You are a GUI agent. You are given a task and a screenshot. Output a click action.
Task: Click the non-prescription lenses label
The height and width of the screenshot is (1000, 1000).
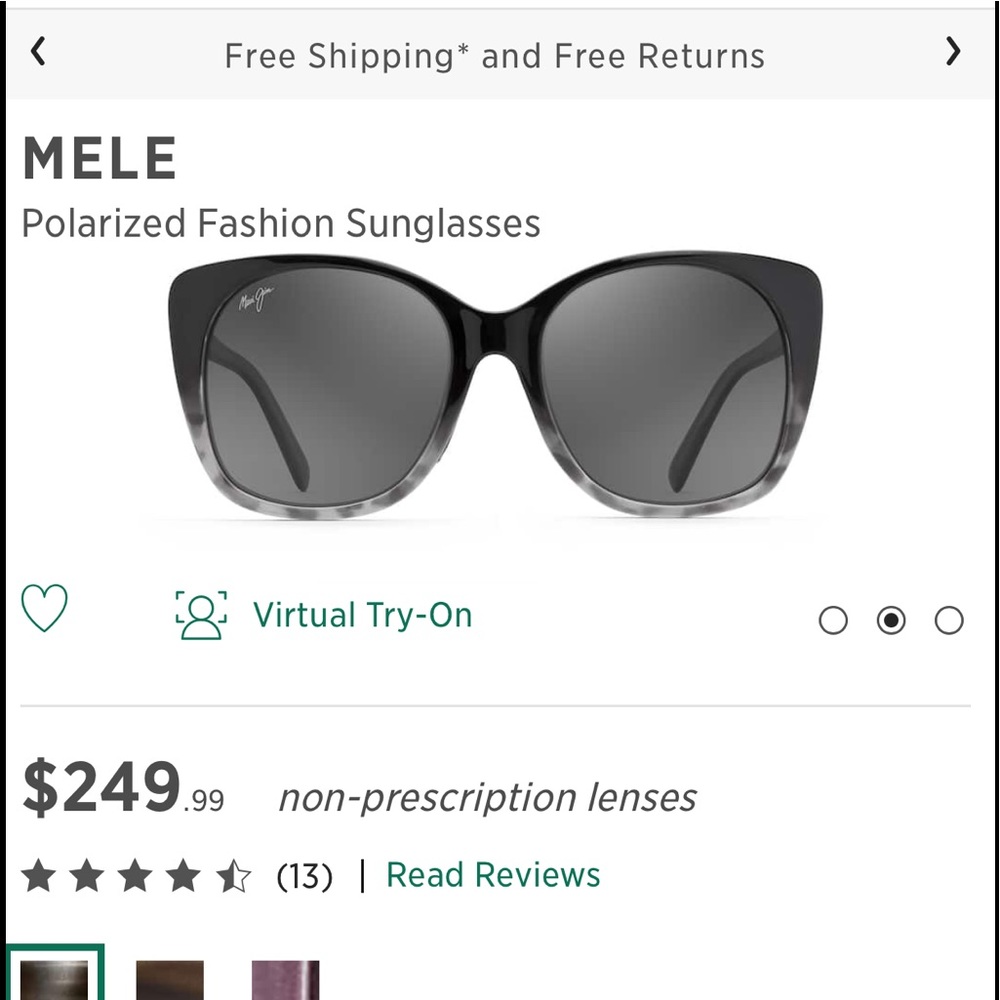tap(489, 797)
